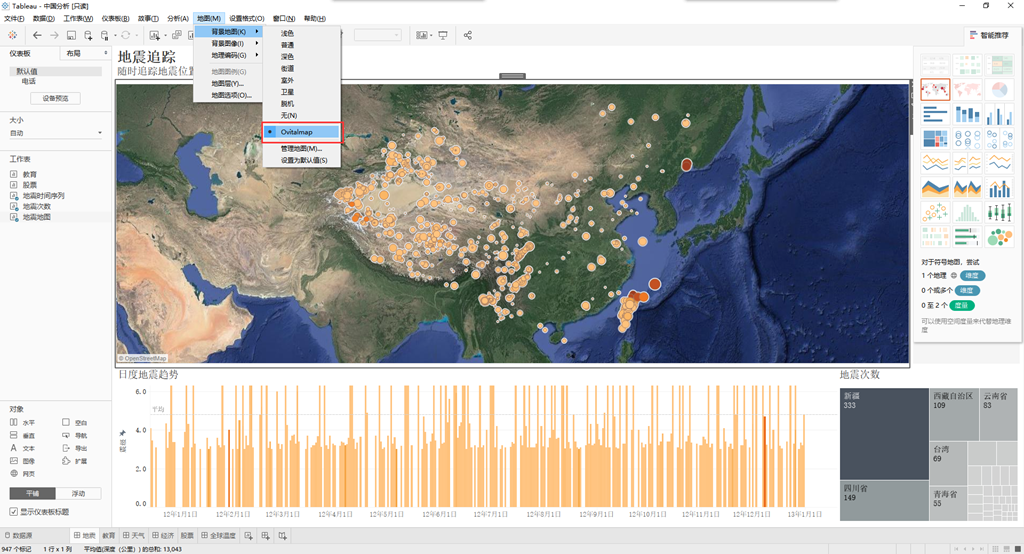The image size is (1024, 554).
Task: Click the Tableau start page logo icon
Action: point(12,35)
